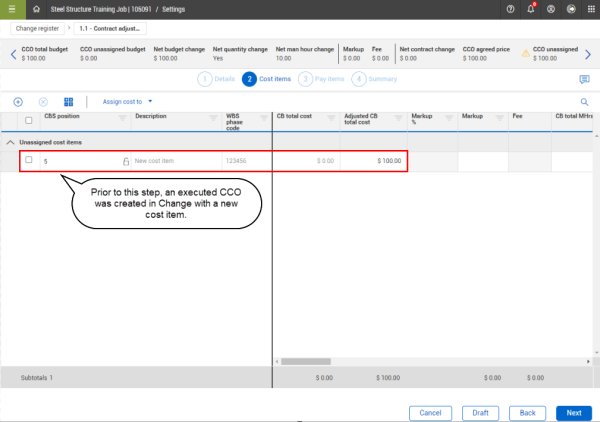Viewport: 600px width, 422px height.
Task: Click the add cost item plus icon
Action: pyautogui.click(x=18, y=101)
